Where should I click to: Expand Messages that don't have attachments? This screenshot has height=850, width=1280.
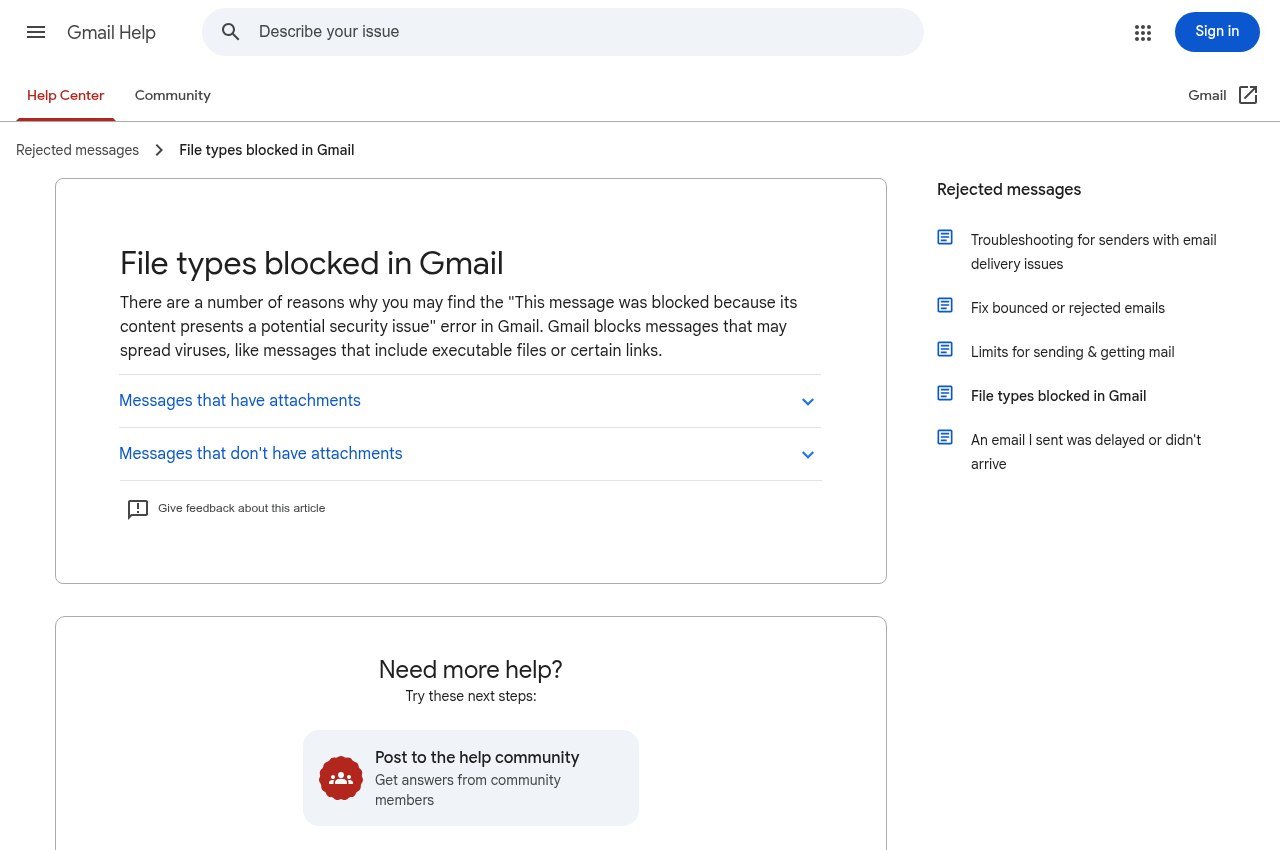click(470, 454)
